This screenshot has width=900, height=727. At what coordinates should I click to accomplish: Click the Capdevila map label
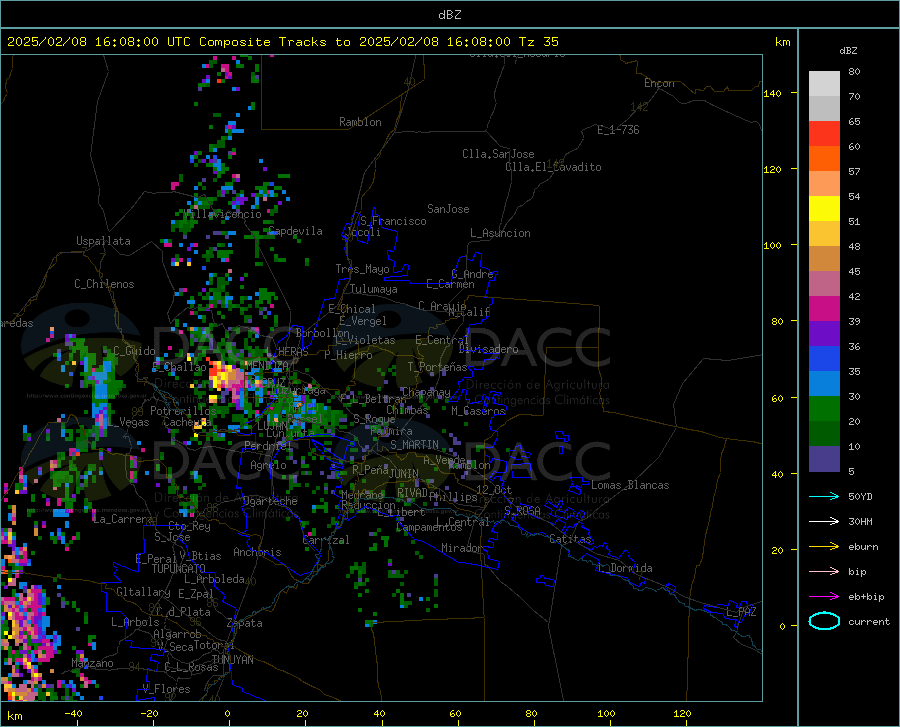click(x=296, y=231)
